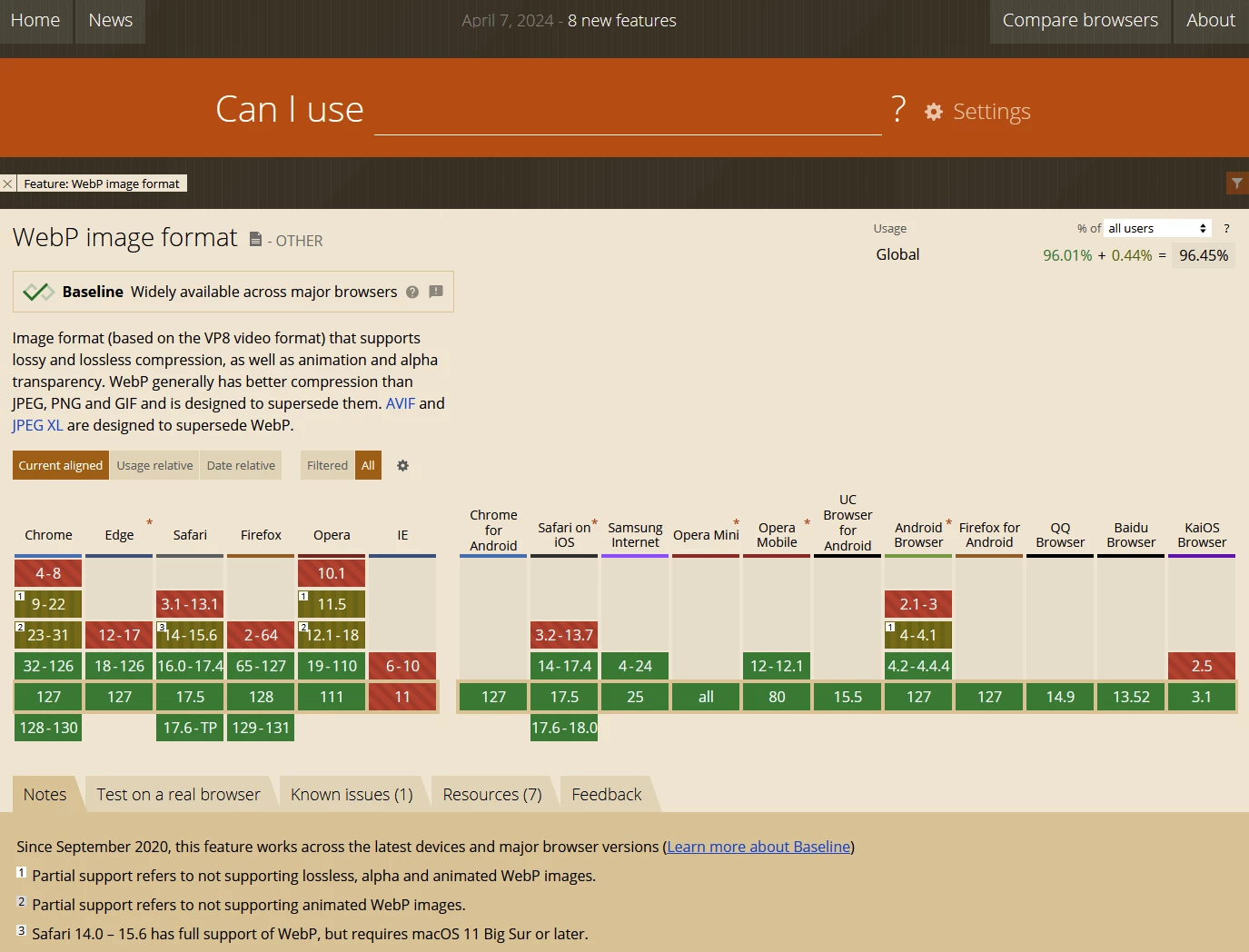Click the filter funnel icon
Screen dimensions: 1249x952
tap(1237, 183)
